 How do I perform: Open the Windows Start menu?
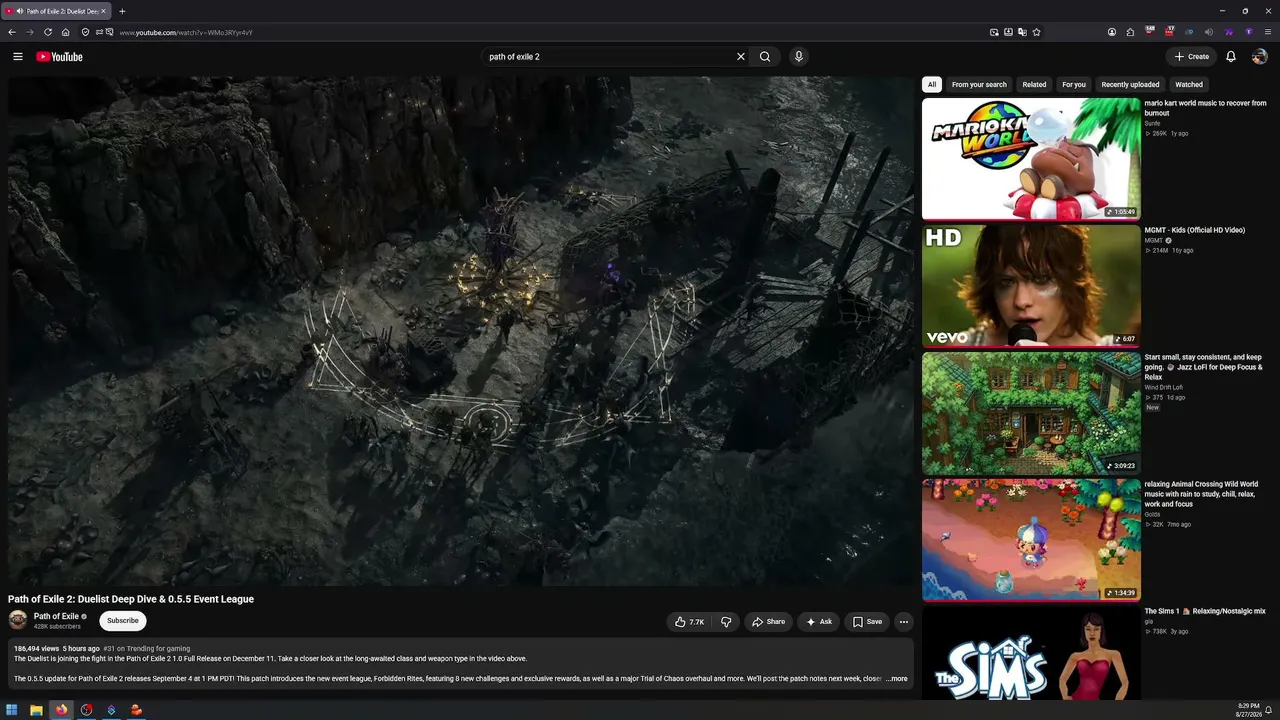(x=12, y=710)
